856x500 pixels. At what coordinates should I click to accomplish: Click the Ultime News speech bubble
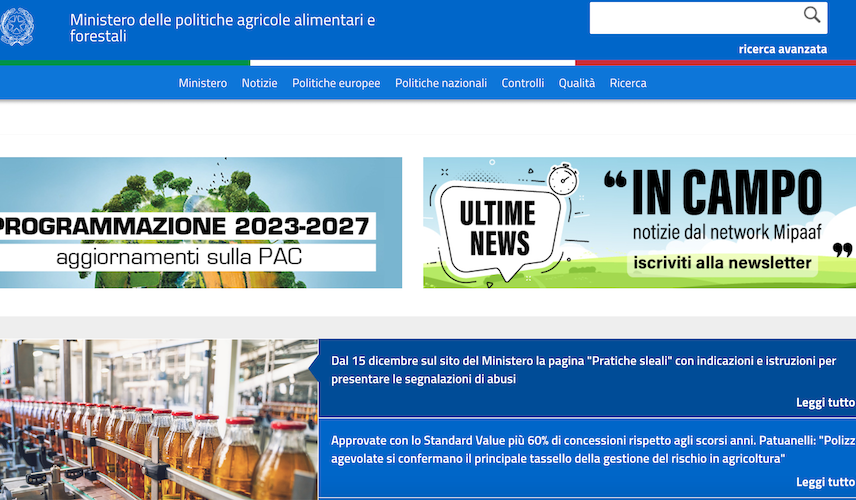[x=497, y=226]
